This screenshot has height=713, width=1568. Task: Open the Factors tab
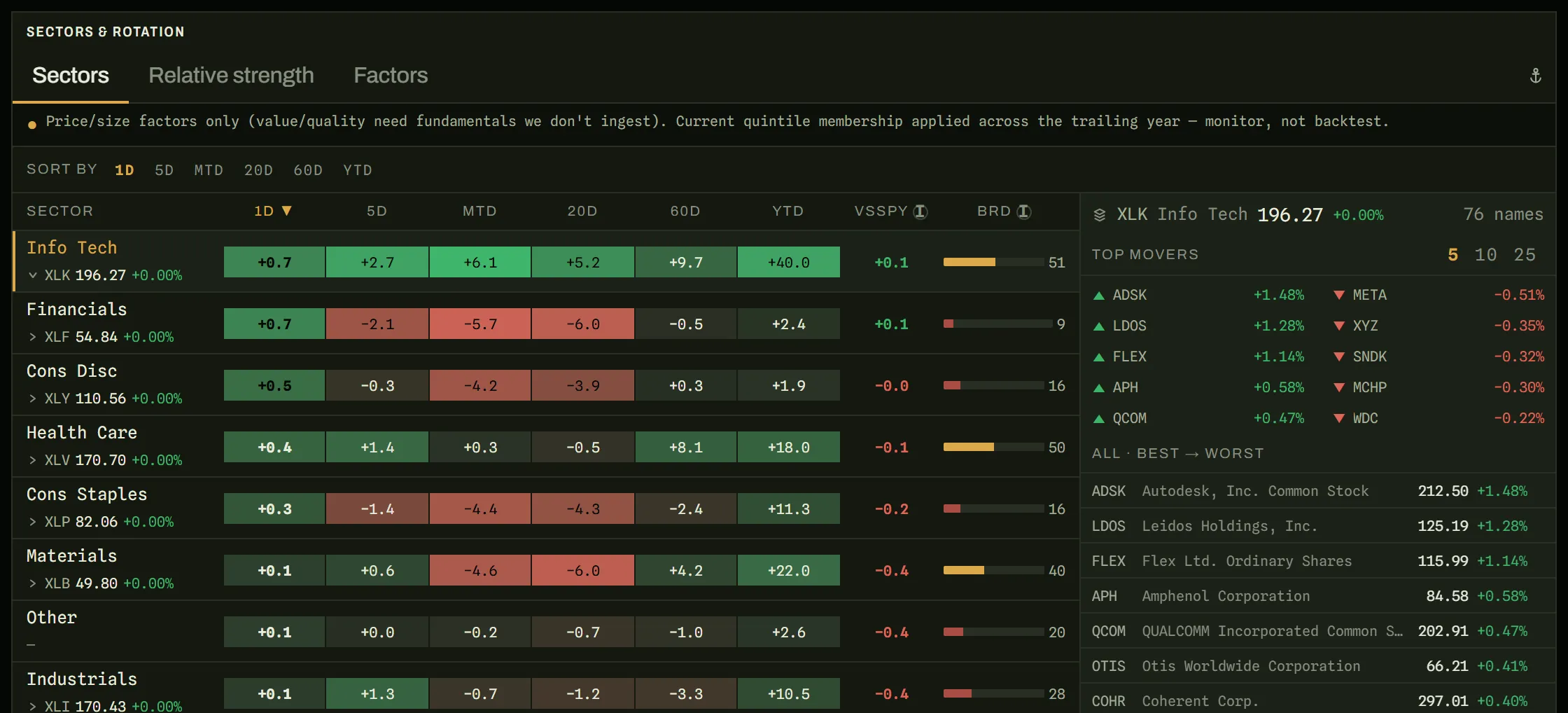pos(391,75)
